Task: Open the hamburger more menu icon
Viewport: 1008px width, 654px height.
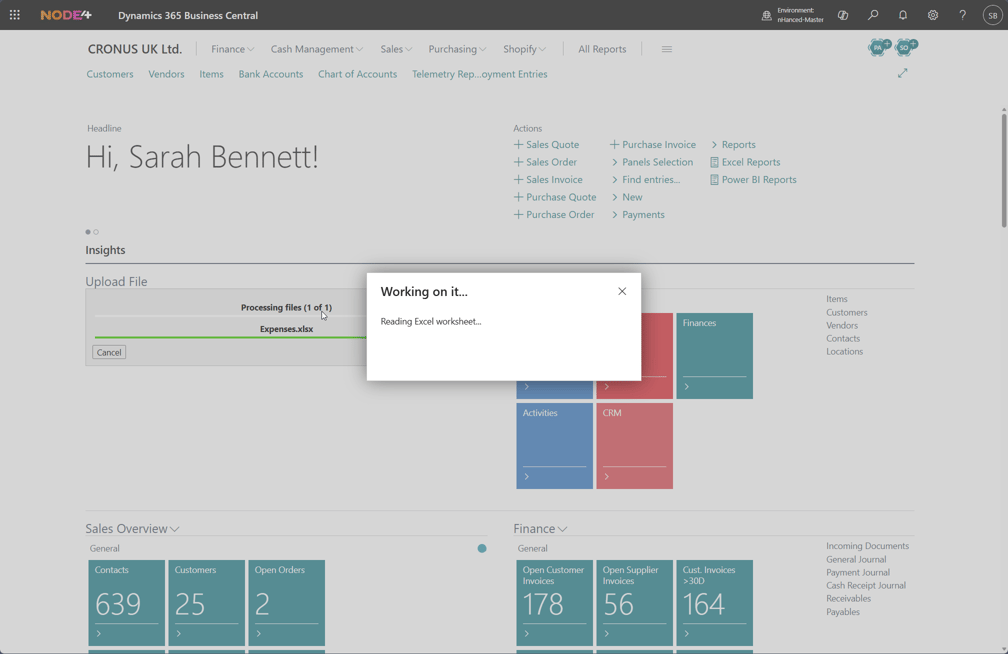Action: [667, 49]
